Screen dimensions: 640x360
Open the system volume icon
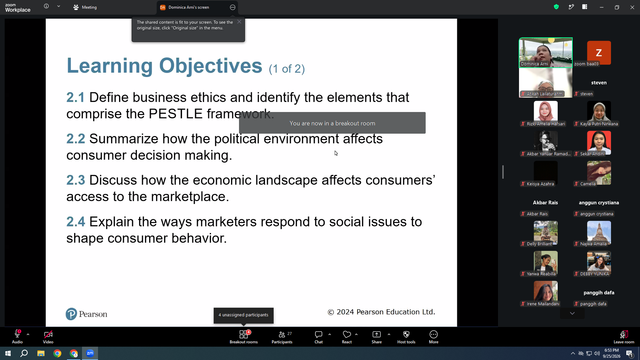[x=597, y=353]
